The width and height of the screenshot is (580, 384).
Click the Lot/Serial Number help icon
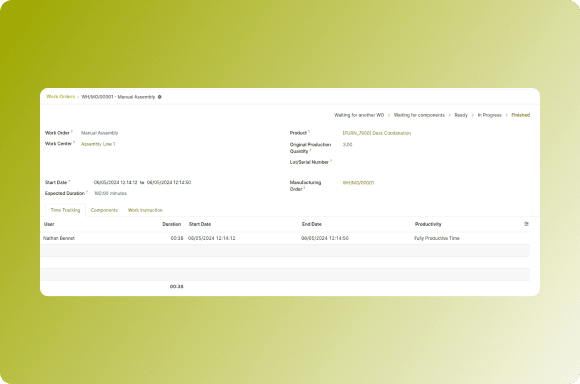[x=331, y=161]
